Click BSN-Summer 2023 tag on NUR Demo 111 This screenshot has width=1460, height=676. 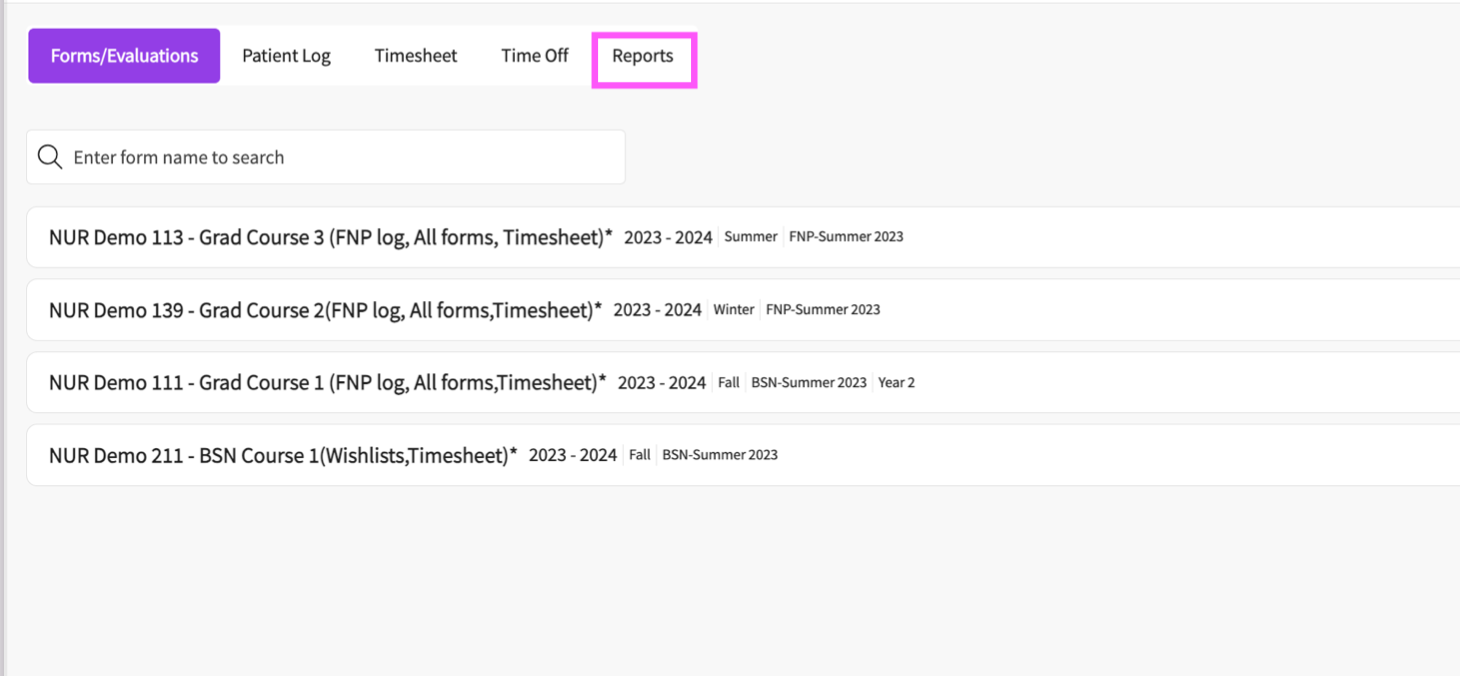[808, 383]
